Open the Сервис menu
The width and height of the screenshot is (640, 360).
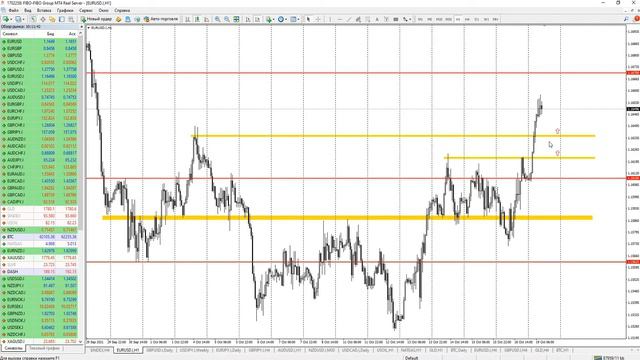tap(86, 10)
